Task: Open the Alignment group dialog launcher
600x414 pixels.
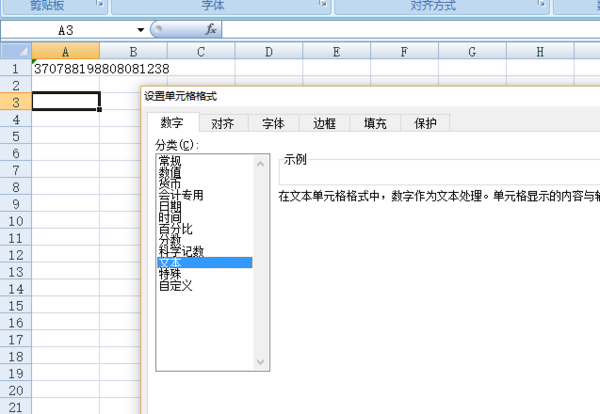Action: [x=542, y=4]
